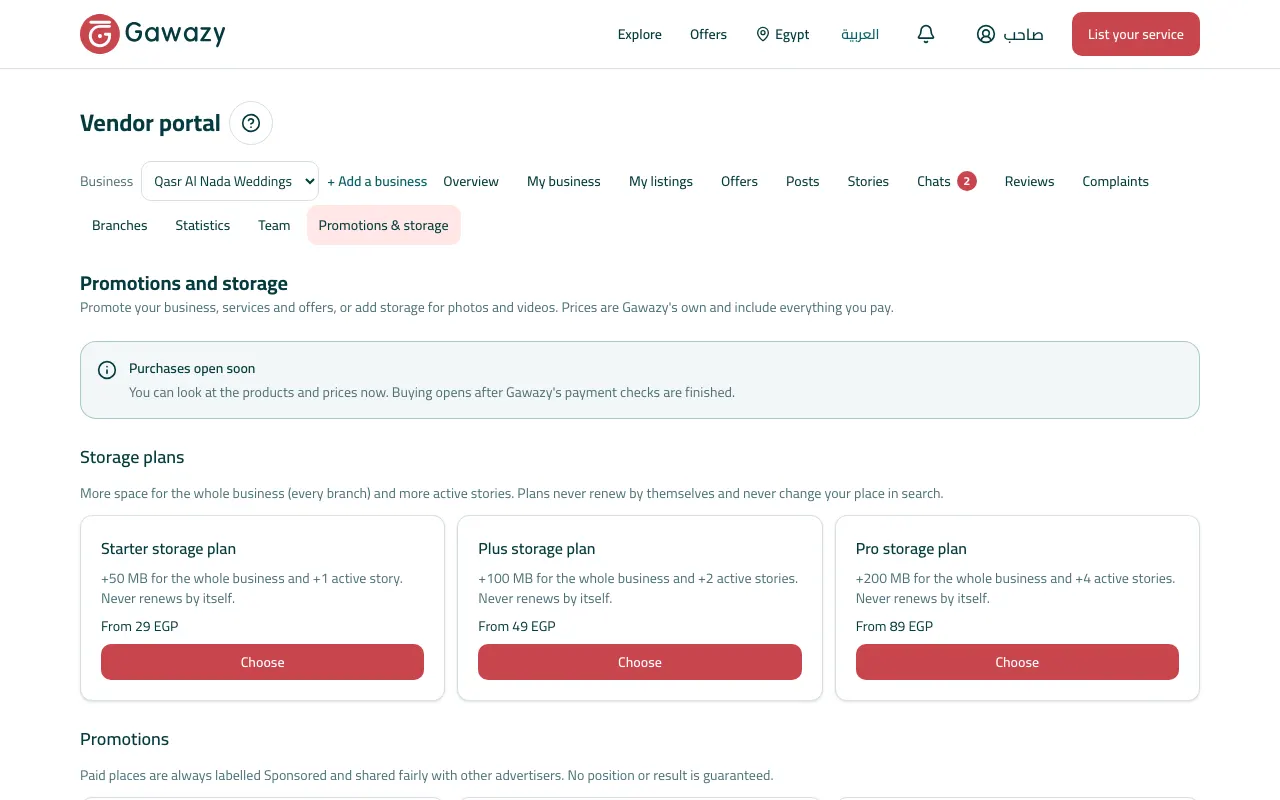This screenshot has height=800, width=1280.
Task: Open Explore in the top navigation
Action: 640,34
